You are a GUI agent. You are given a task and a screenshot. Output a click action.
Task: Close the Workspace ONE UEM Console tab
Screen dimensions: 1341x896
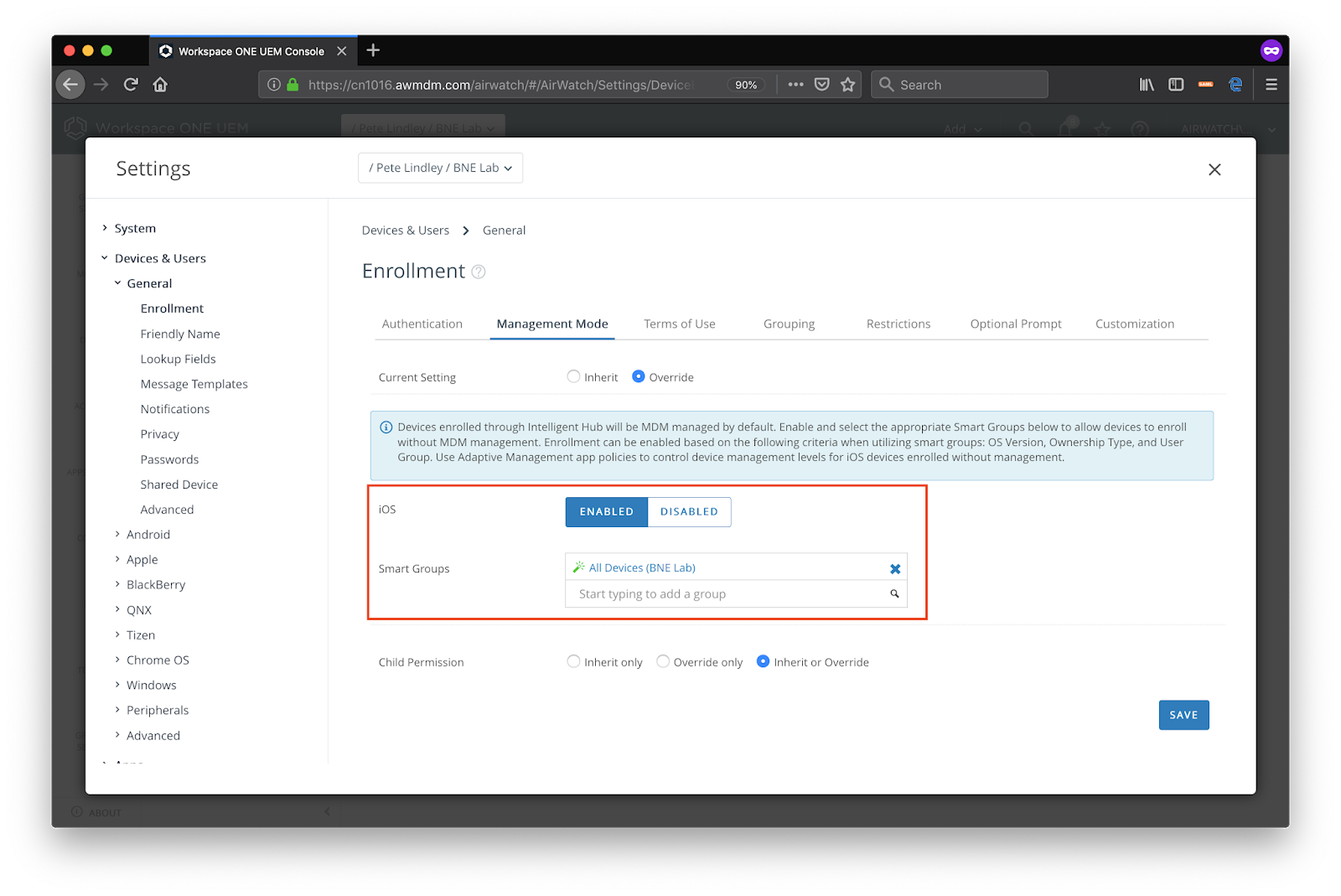click(342, 51)
